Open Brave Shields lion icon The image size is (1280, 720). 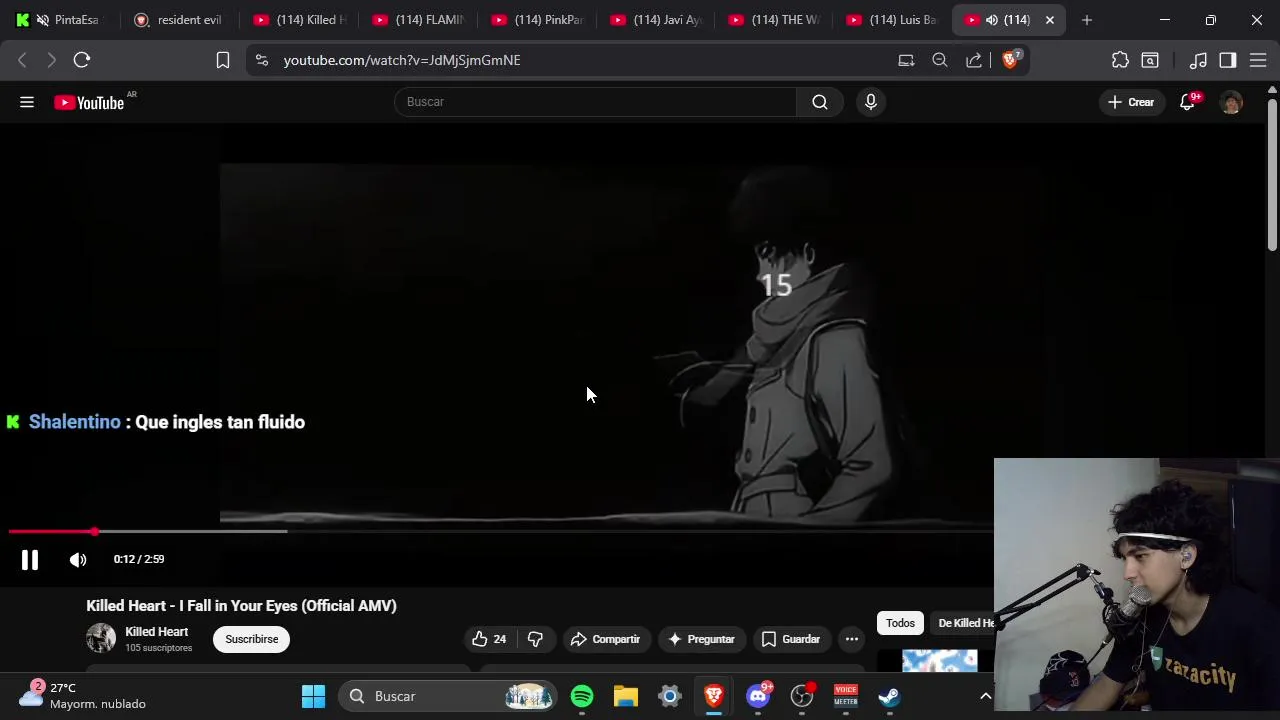1010,60
